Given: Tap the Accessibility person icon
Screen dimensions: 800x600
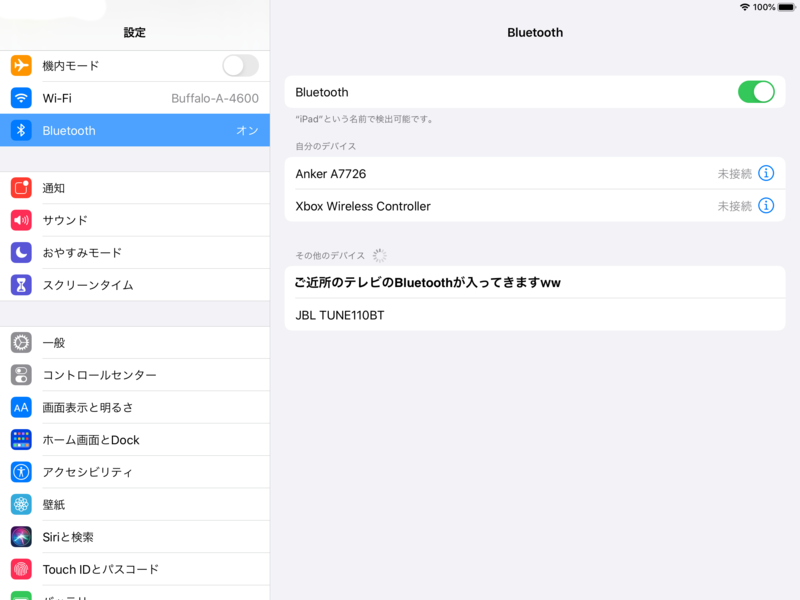Looking at the screenshot, I should tap(21, 472).
